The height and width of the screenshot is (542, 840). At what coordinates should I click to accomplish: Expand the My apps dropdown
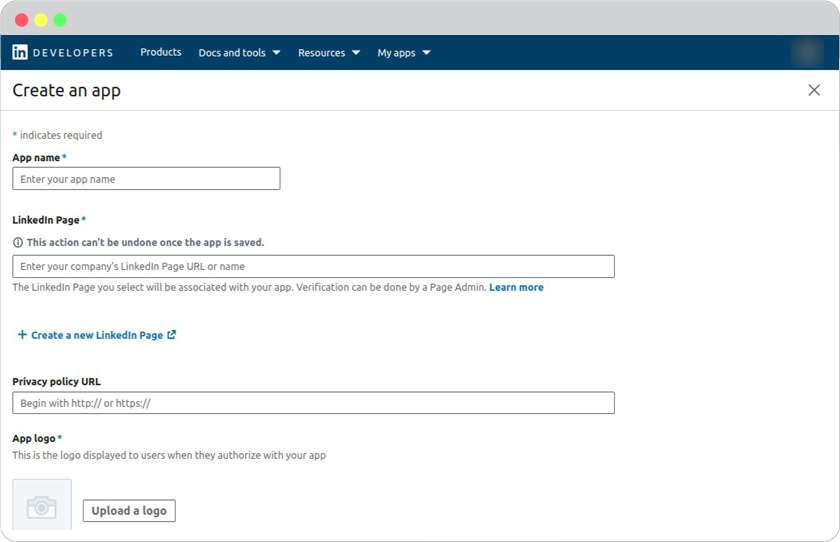[404, 53]
